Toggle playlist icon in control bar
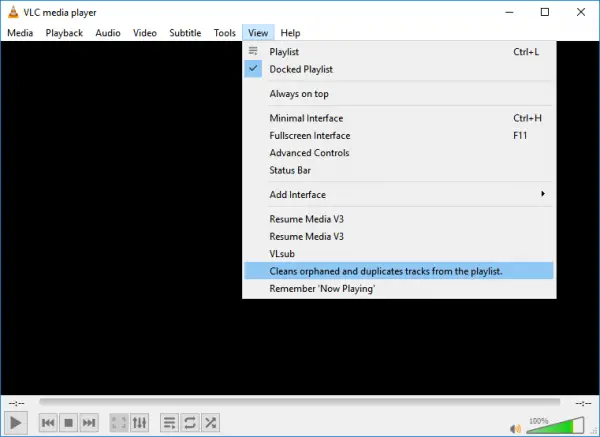This screenshot has width=600, height=437. pyautogui.click(x=169, y=423)
